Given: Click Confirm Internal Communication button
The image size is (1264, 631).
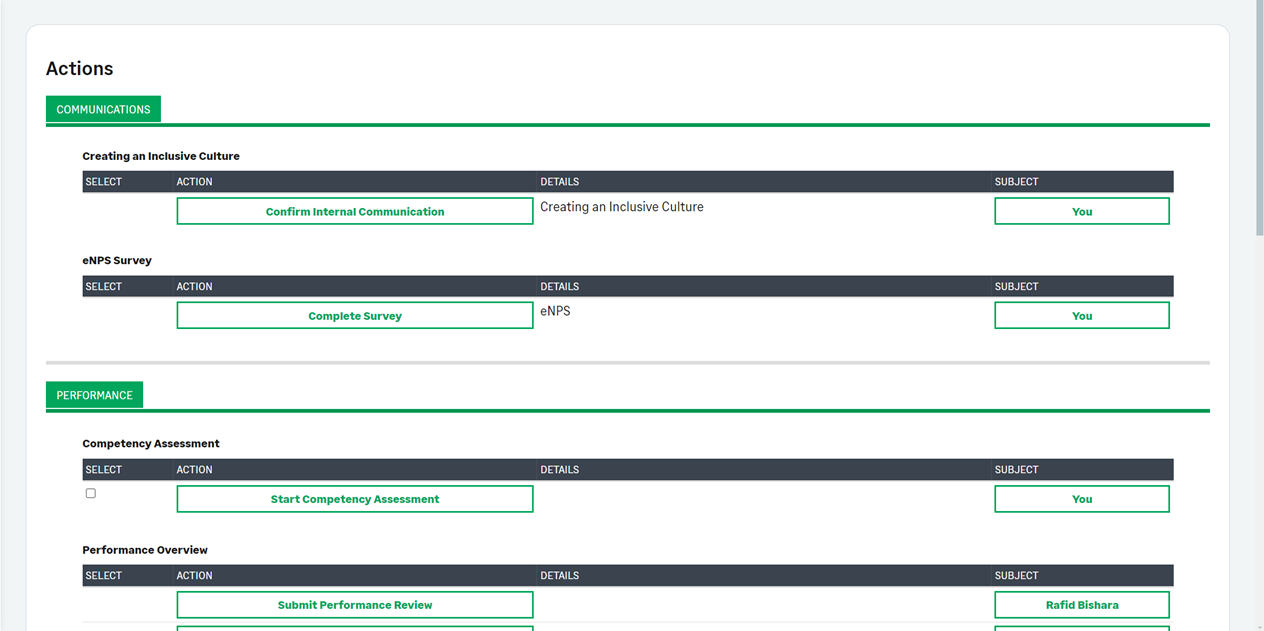Looking at the screenshot, I should pyautogui.click(x=355, y=212).
